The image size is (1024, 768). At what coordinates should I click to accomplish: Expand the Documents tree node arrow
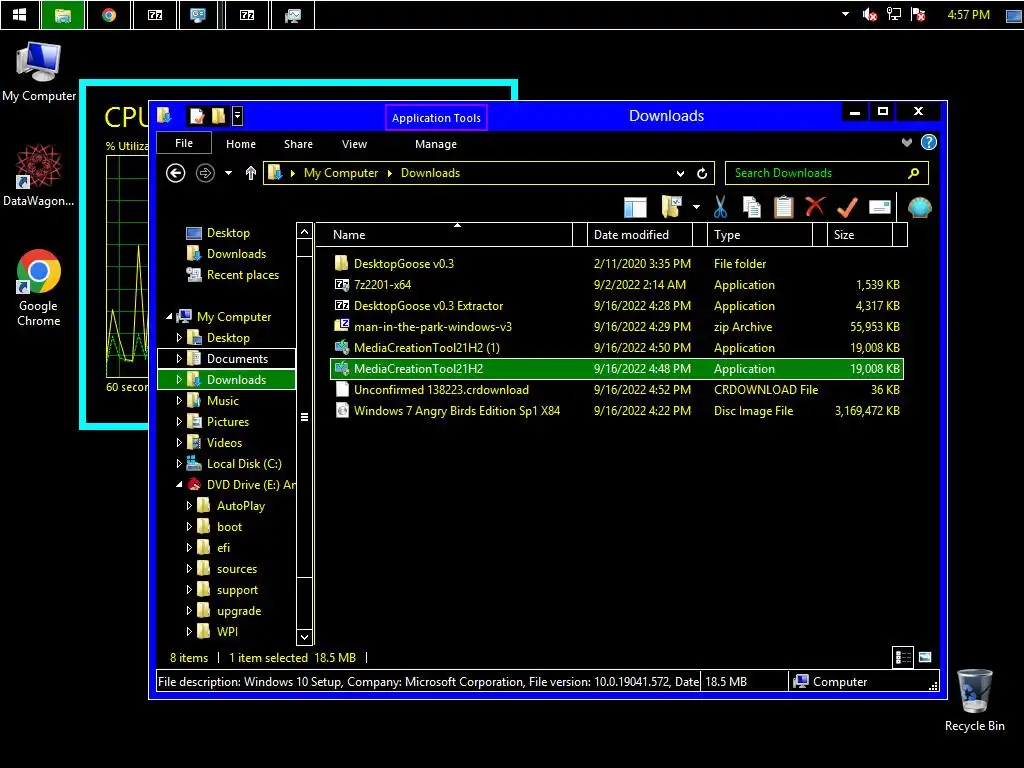pyautogui.click(x=179, y=359)
